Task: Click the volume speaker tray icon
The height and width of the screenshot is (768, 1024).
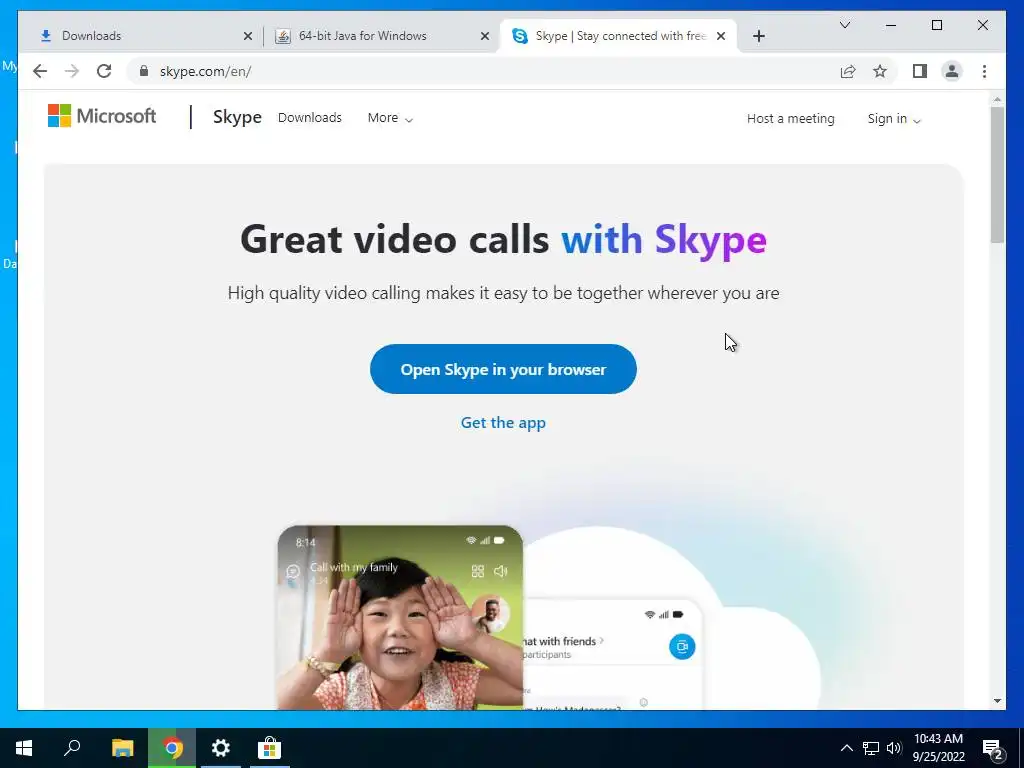Action: tap(894, 748)
